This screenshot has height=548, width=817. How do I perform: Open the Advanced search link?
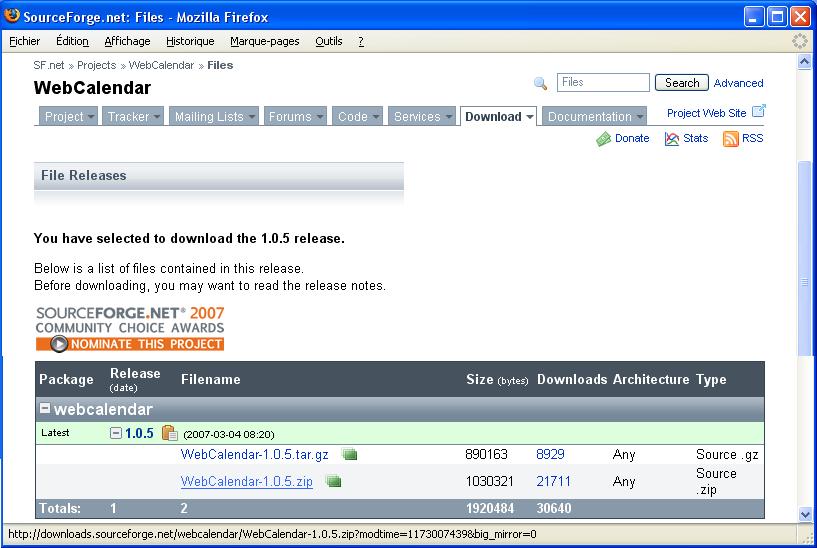point(738,83)
